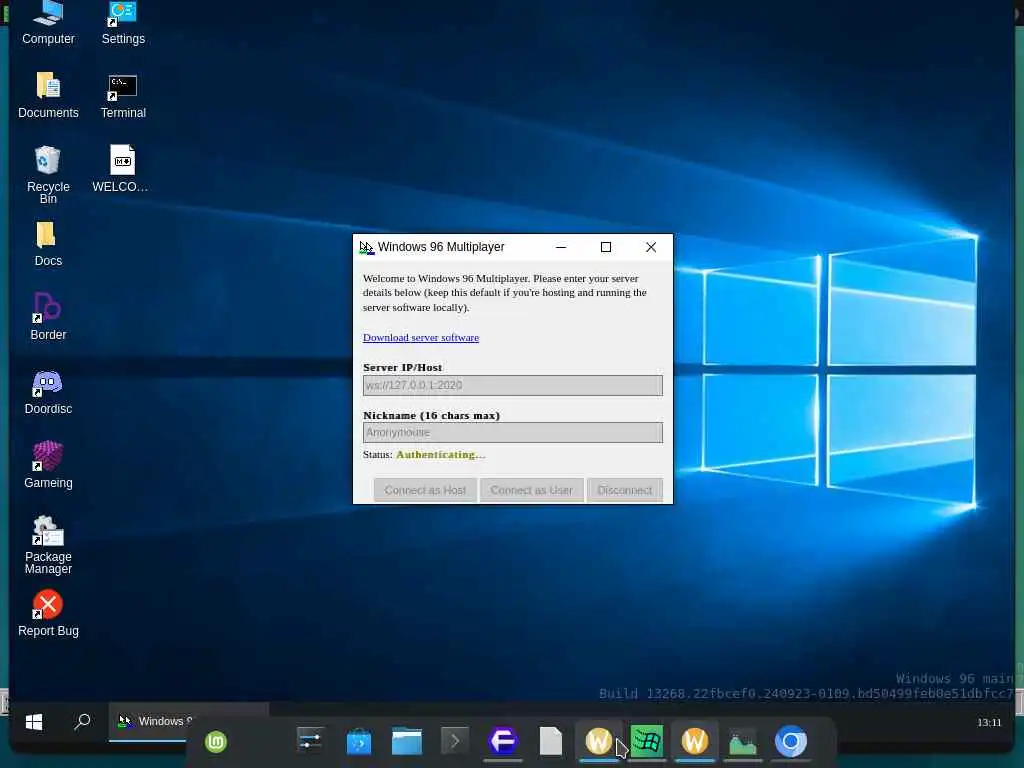Click the taskbar search magnifier

(82, 722)
